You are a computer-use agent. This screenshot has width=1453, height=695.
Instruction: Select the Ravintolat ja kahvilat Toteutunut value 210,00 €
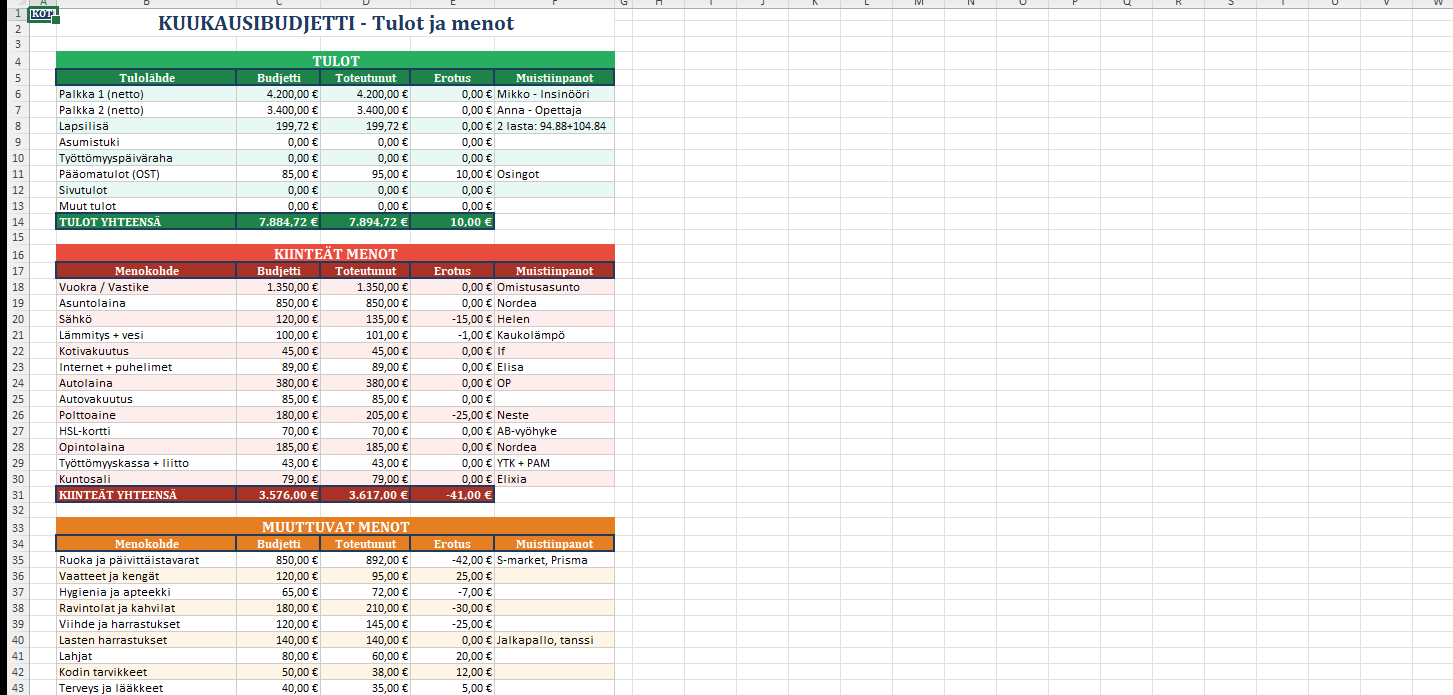366,608
